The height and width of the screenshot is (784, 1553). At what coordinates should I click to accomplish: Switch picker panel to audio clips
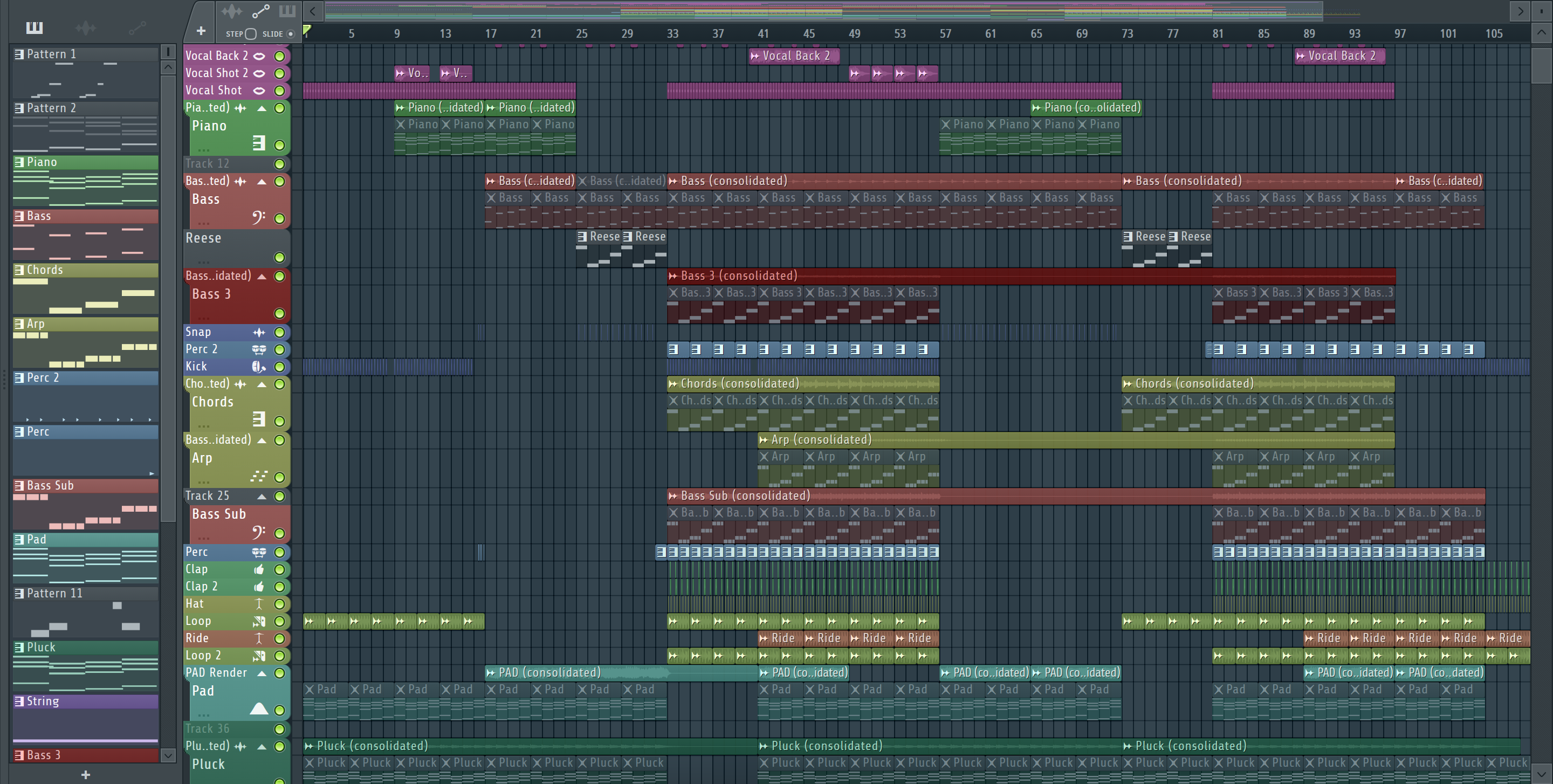(x=86, y=27)
